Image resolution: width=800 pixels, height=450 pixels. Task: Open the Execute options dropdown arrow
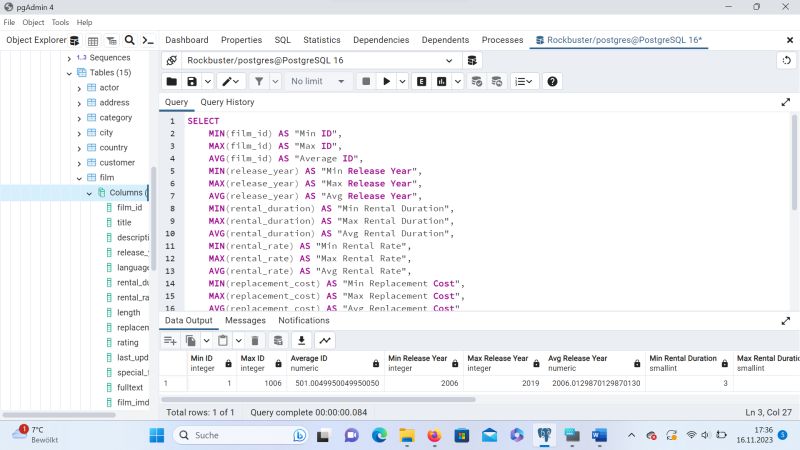[403, 81]
